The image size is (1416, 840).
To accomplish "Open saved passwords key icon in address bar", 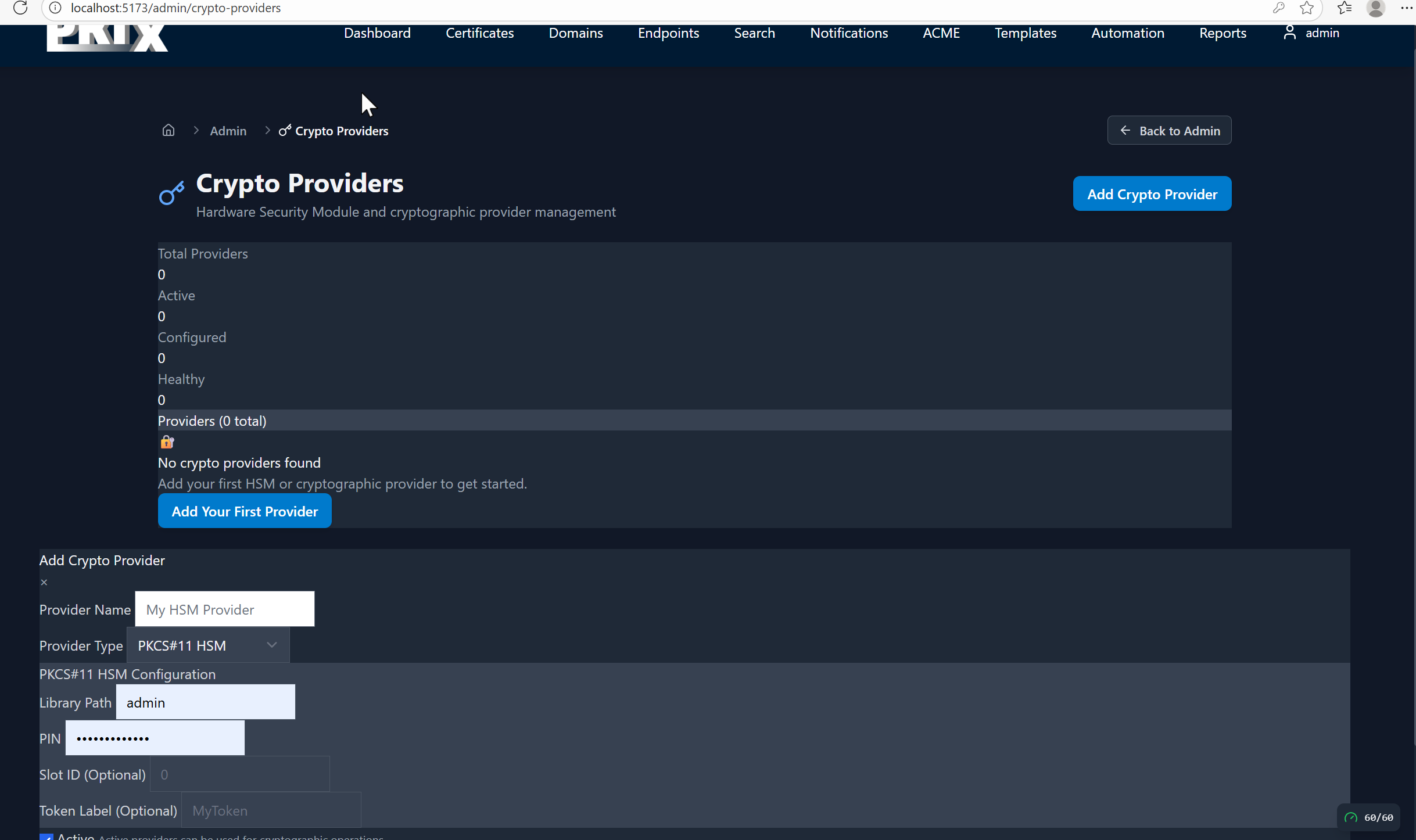I will (1278, 8).
